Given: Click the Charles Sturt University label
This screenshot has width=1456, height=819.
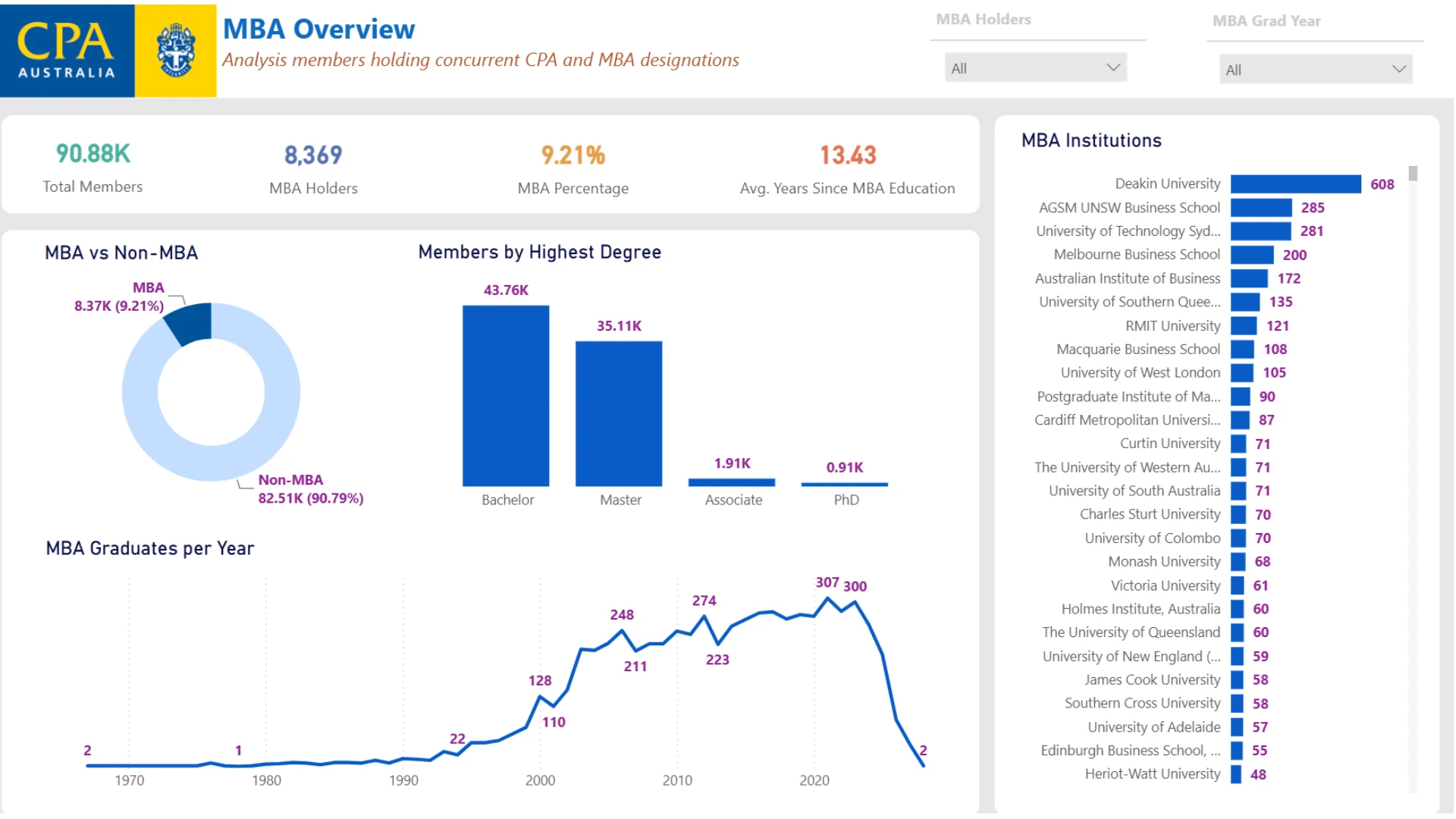Looking at the screenshot, I should click(x=1150, y=514).
